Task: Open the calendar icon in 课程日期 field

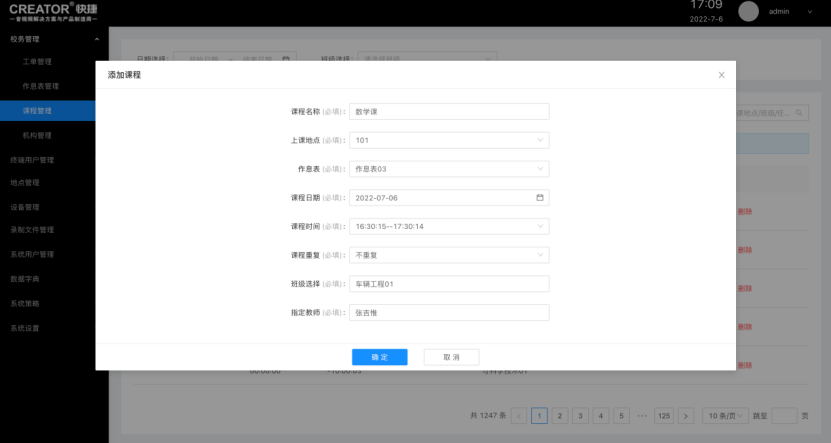Action: click(x=540, y=198)
